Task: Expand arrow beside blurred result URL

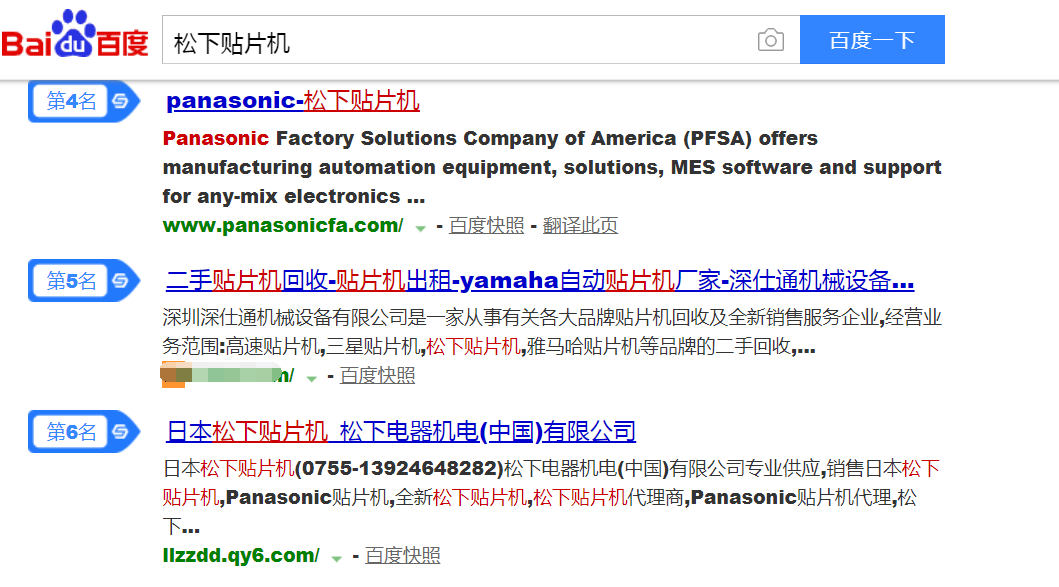Action: [311, 378]
